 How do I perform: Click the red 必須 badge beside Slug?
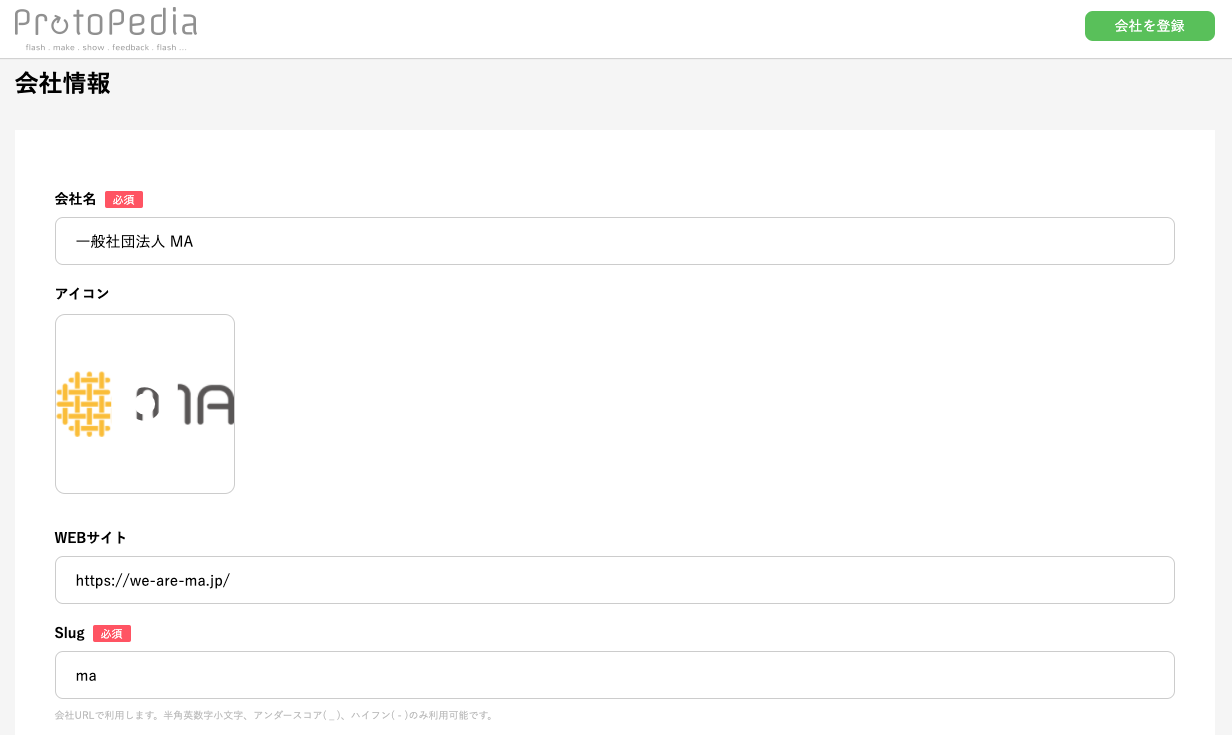tap(112, 634)
